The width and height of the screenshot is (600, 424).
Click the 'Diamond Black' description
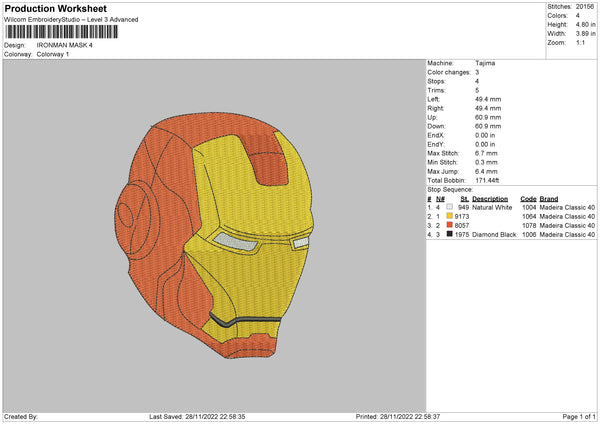(x=494, y=235)
